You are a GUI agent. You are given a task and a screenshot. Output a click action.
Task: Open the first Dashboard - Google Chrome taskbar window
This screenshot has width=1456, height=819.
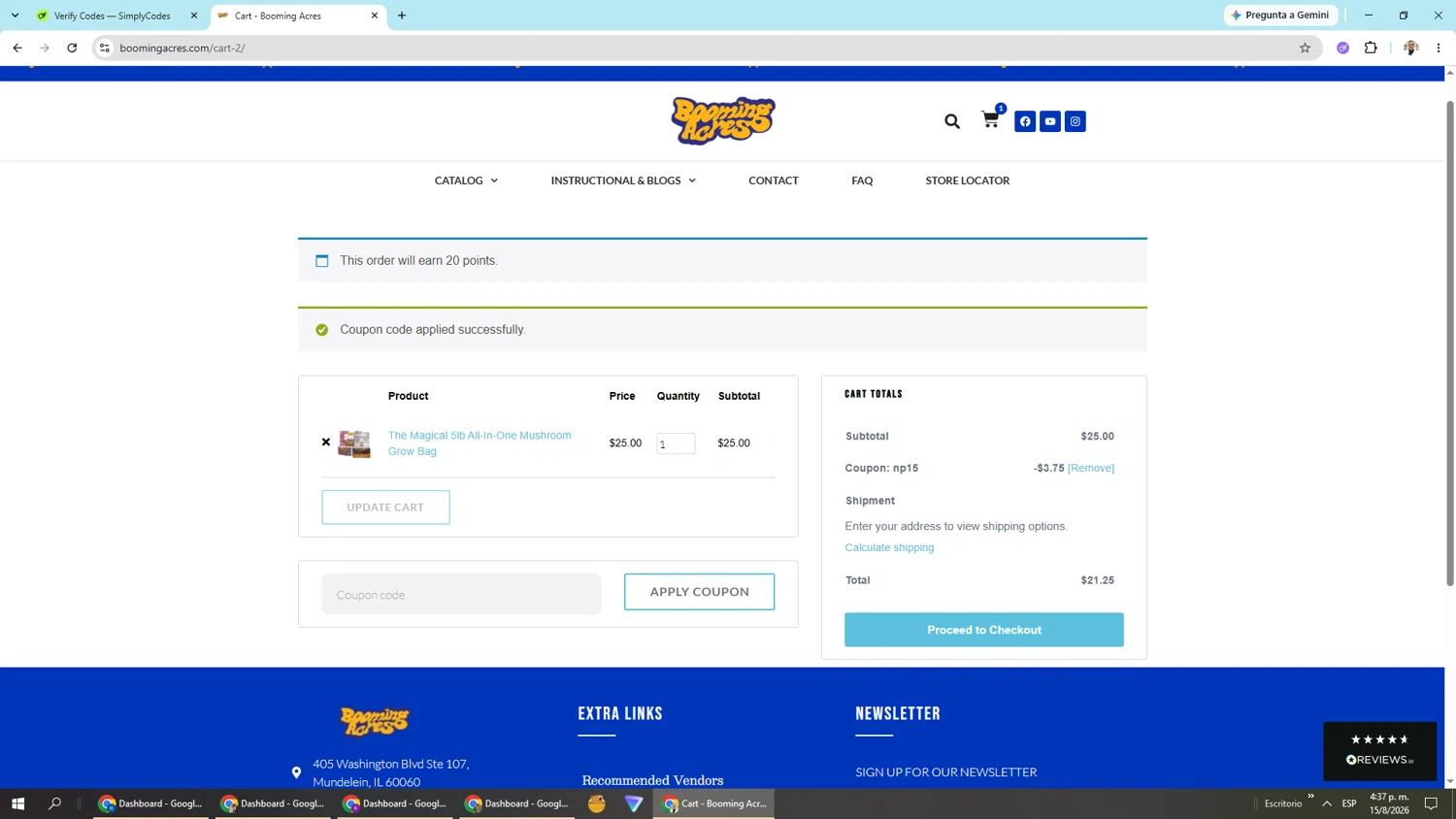(151, 803)
